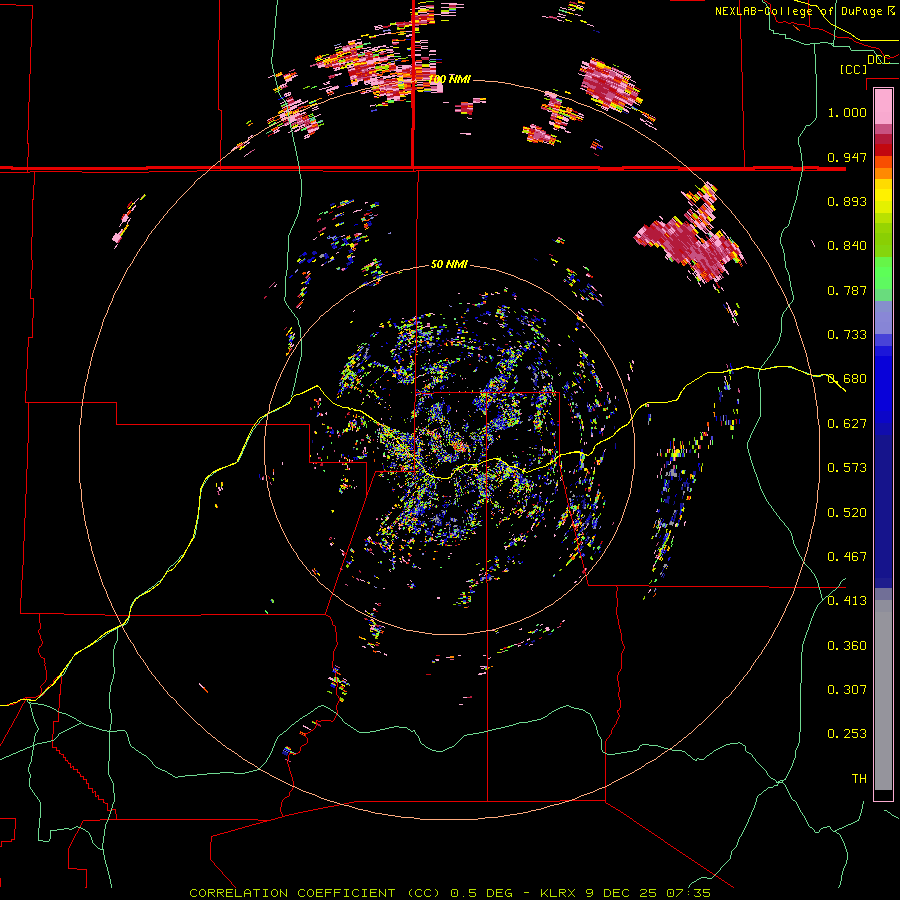Click the 0.947 scale label
Image resolution: width=900 pixels, height=900 pixels.
coord(847,157)
